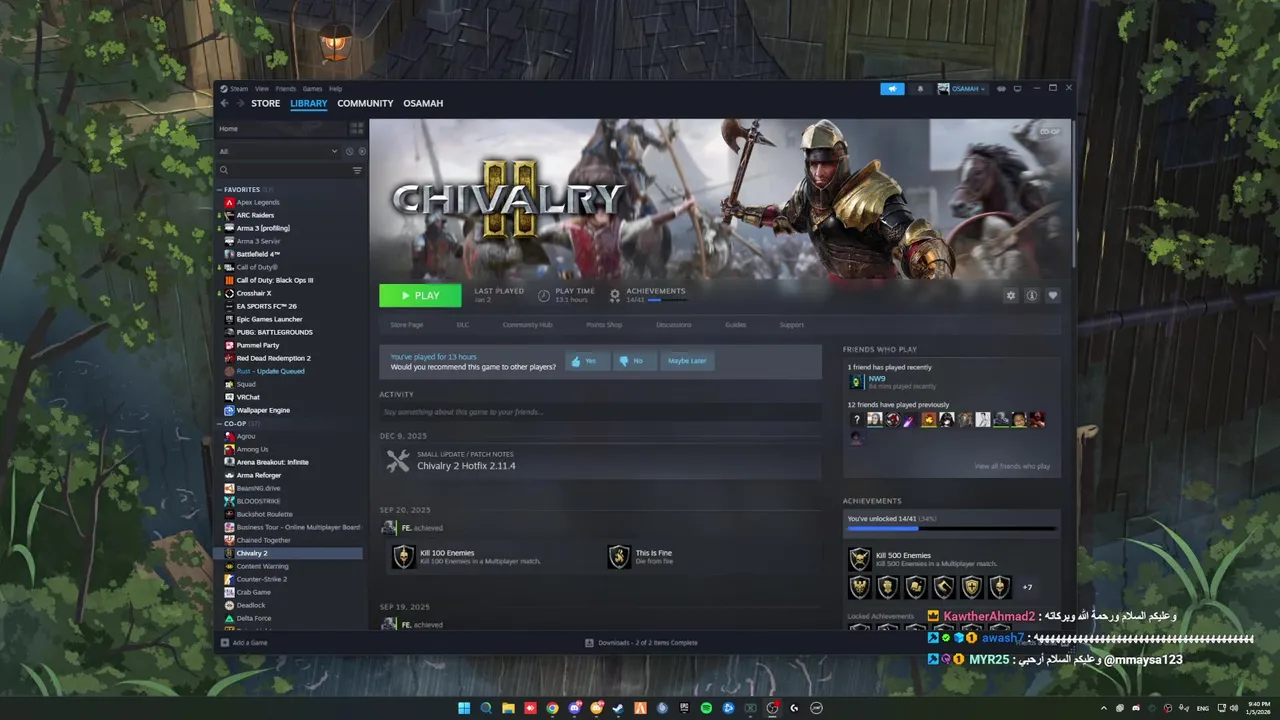1280x720 pixels.
Task: Select Counter-Strike 2 in the library
Action: click(262, 579)
